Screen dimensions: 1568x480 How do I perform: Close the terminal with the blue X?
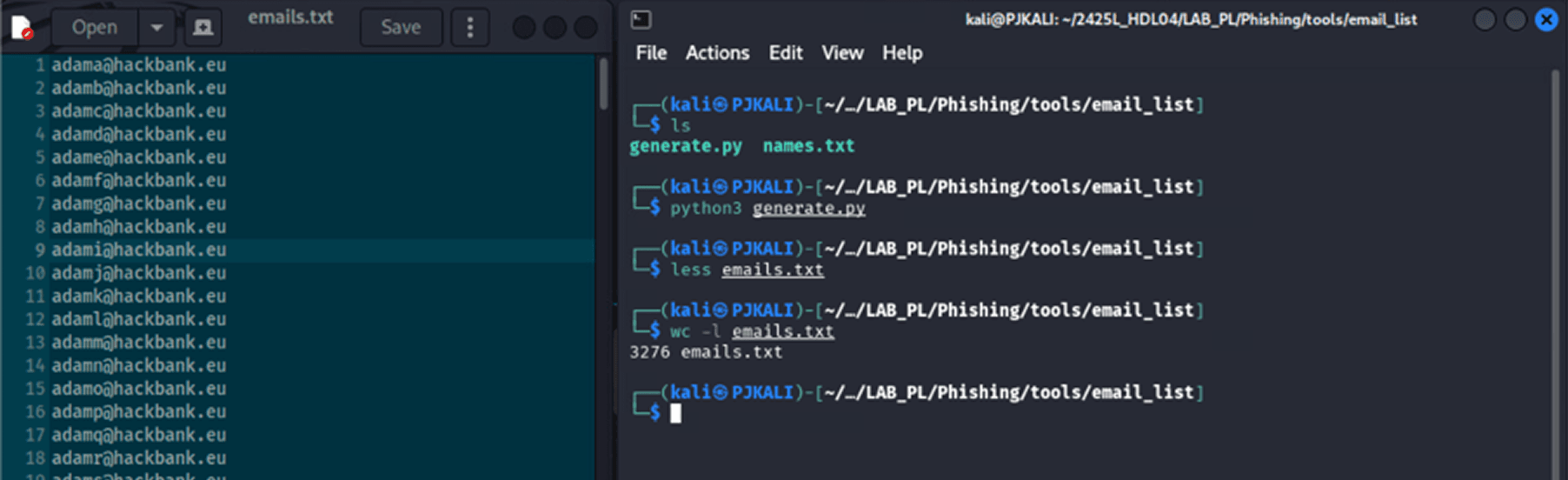[1546, 20]
